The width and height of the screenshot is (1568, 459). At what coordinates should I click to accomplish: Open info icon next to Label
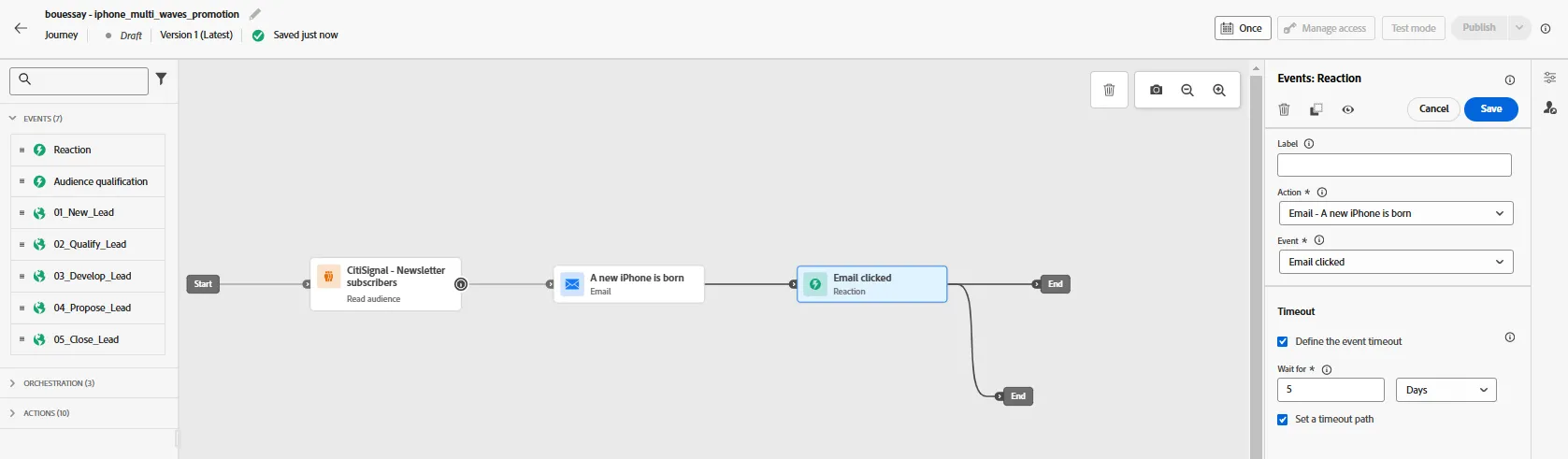[1309, 144]
